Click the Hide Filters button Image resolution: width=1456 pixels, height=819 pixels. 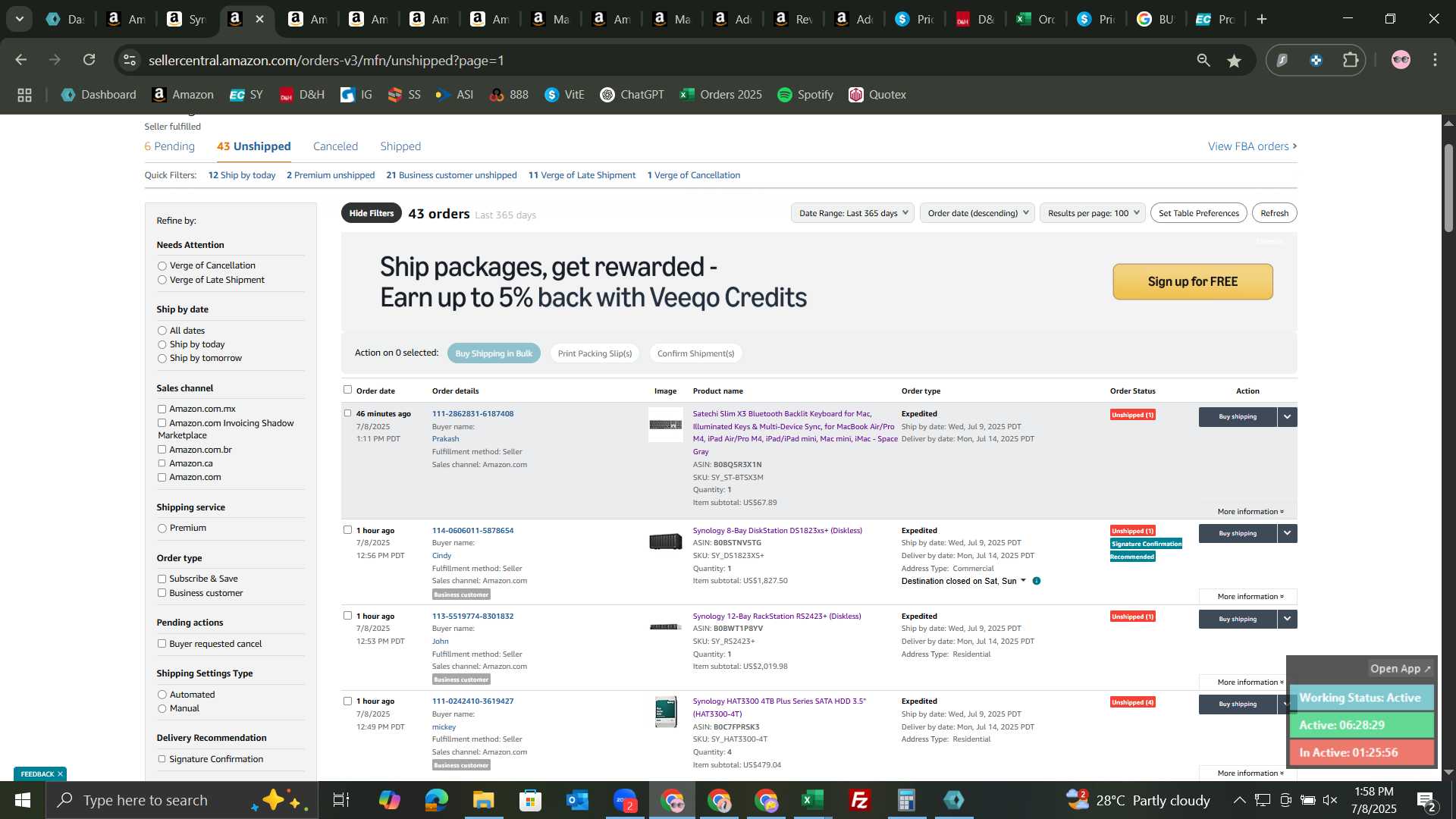372,214
